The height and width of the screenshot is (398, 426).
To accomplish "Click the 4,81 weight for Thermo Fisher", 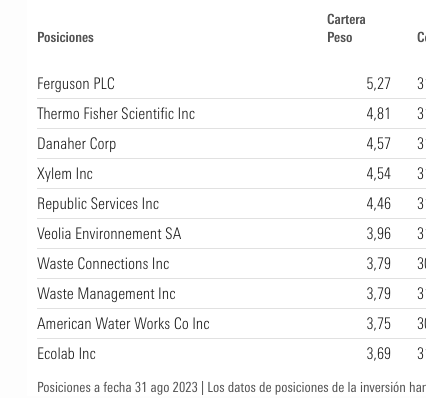I will [x=378, y=114].
